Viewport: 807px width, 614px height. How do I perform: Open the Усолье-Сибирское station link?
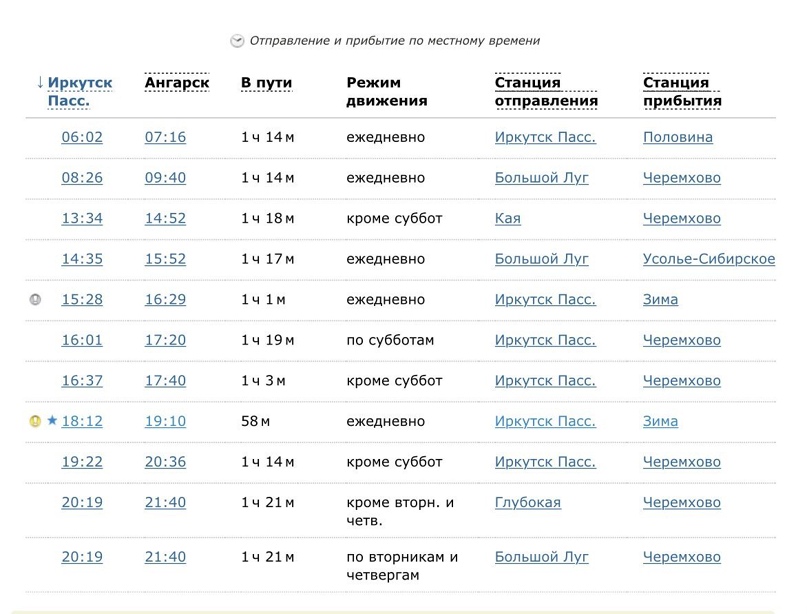(x=709, y=259)
